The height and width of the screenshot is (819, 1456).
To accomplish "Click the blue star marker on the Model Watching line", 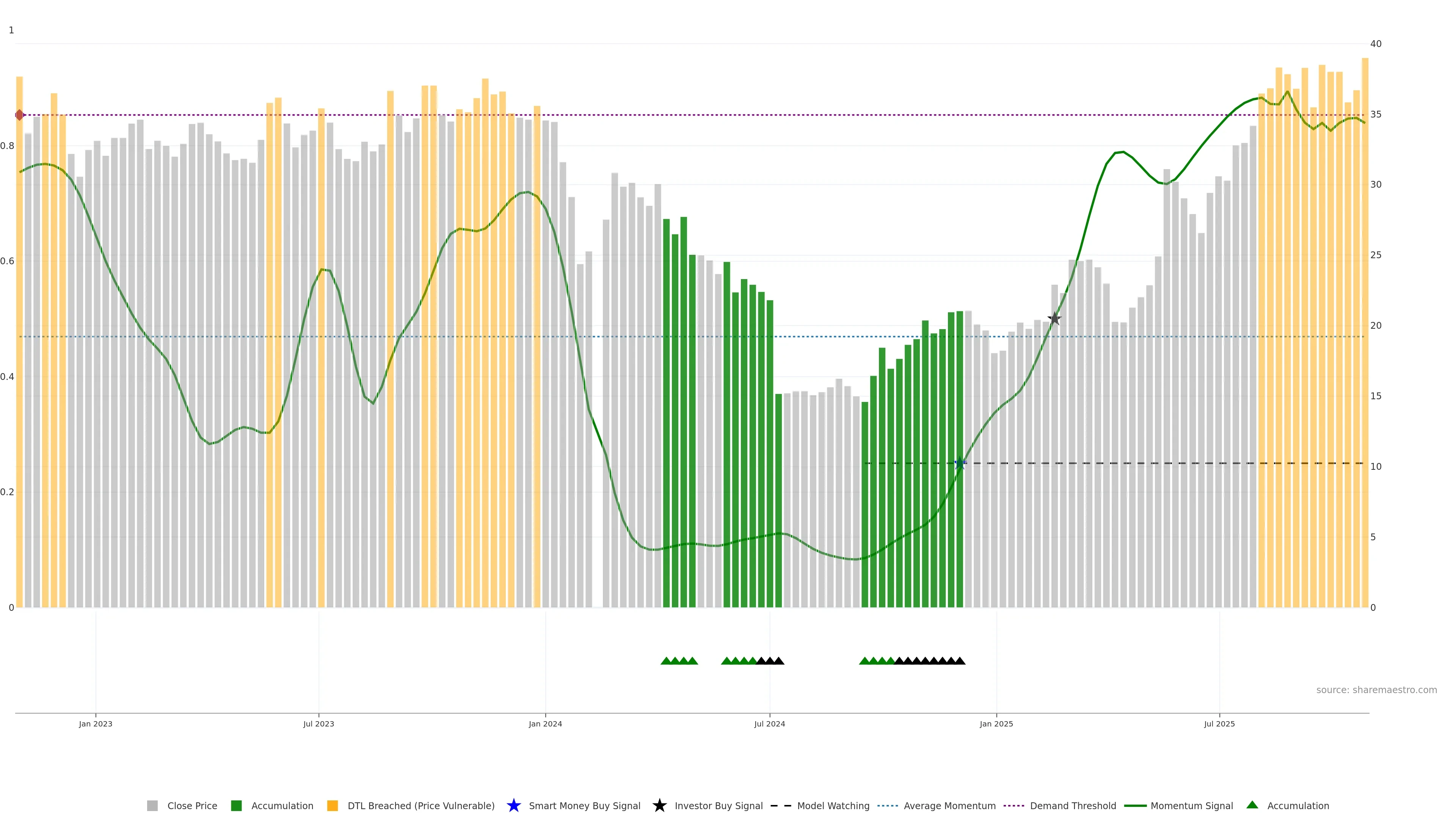I will point(960,463).
